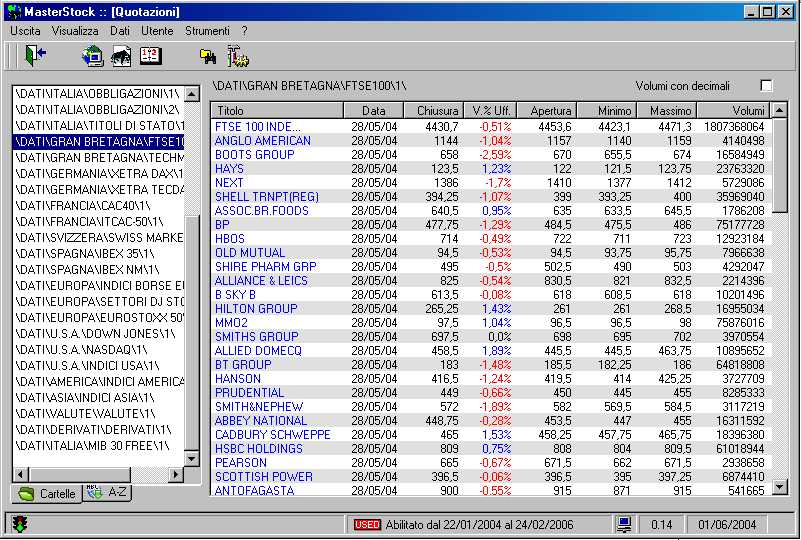Screen dimensions: 801x540
Task: Click the exit door toolbar icon
Action: click(36, 55)
